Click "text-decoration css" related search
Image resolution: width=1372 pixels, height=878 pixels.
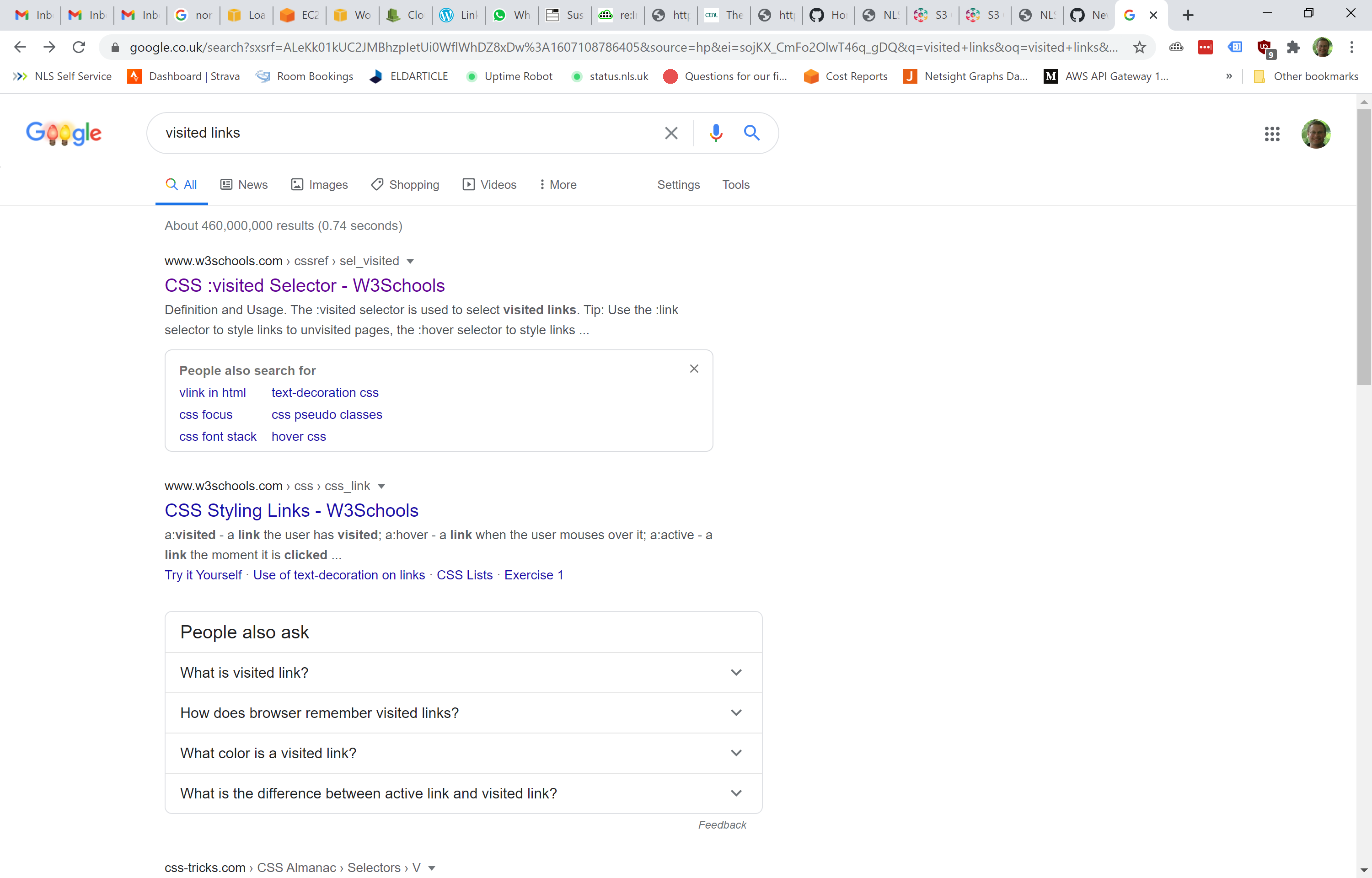click(x=325, y=393)
